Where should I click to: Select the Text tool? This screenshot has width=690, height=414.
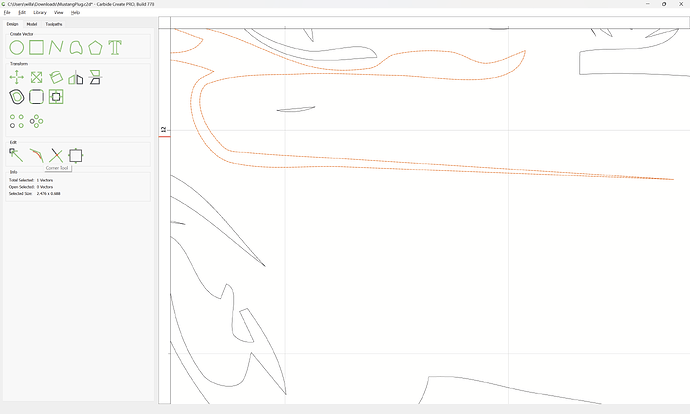click(115, 48)
